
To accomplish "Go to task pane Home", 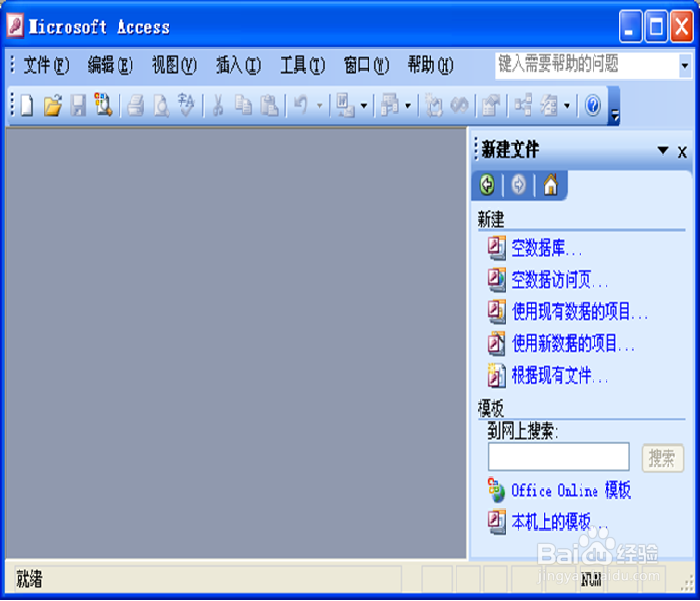I will pyautogui.click(x=550, y=184).
